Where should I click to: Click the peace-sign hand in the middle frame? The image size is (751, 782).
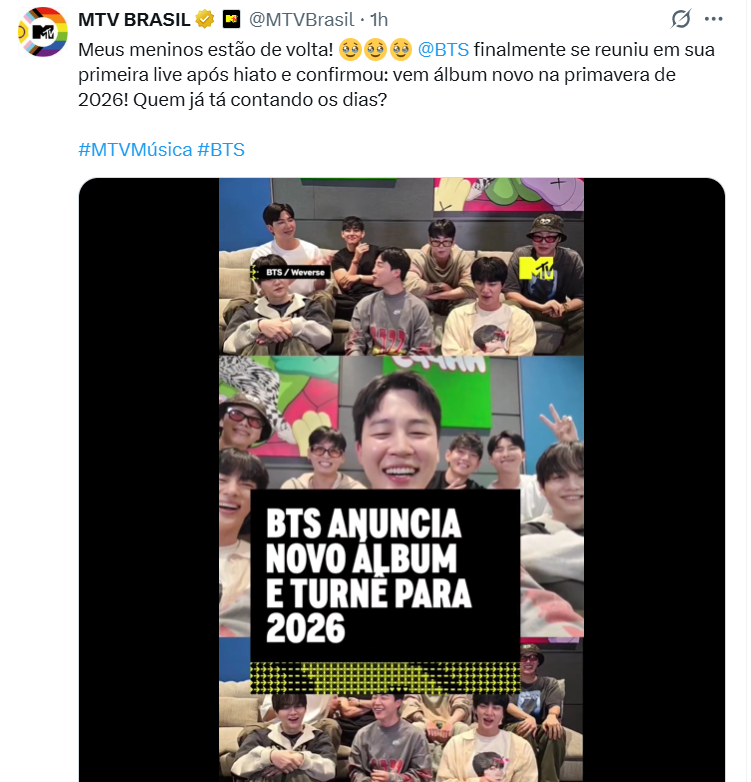click(x=559, y=424)
